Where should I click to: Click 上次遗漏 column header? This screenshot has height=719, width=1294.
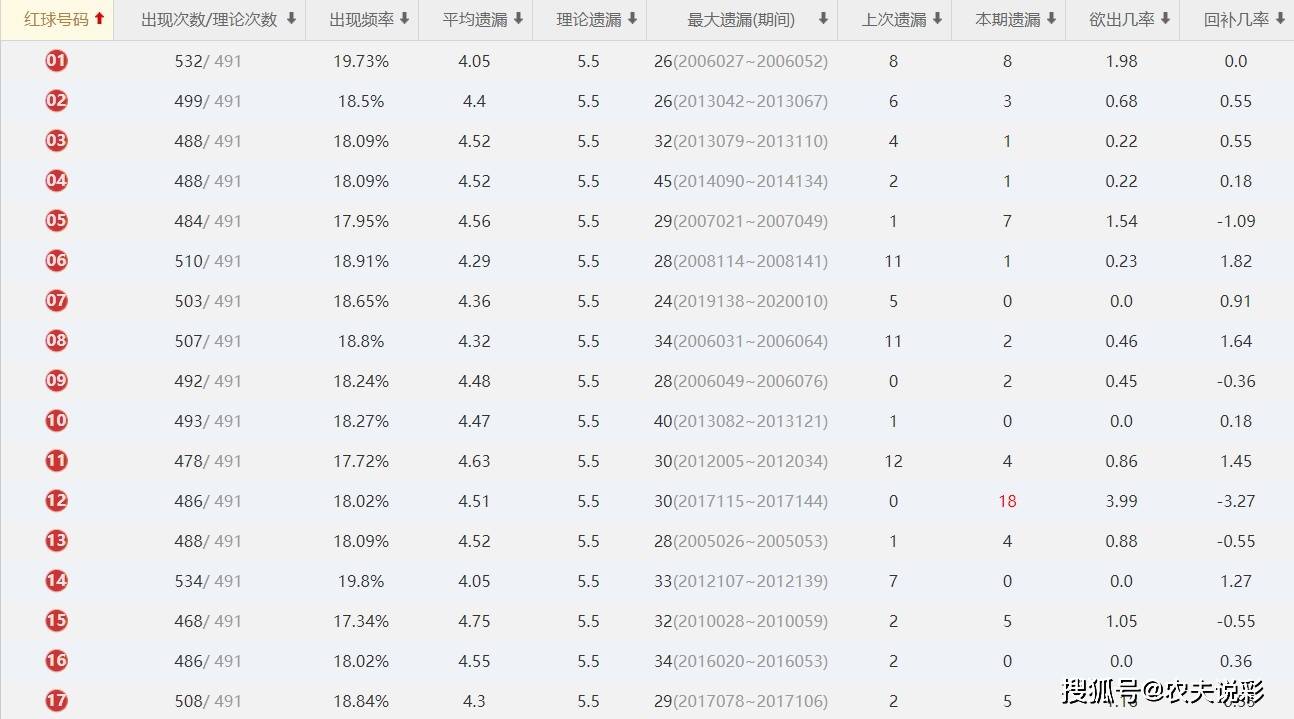tap(902, 19)
